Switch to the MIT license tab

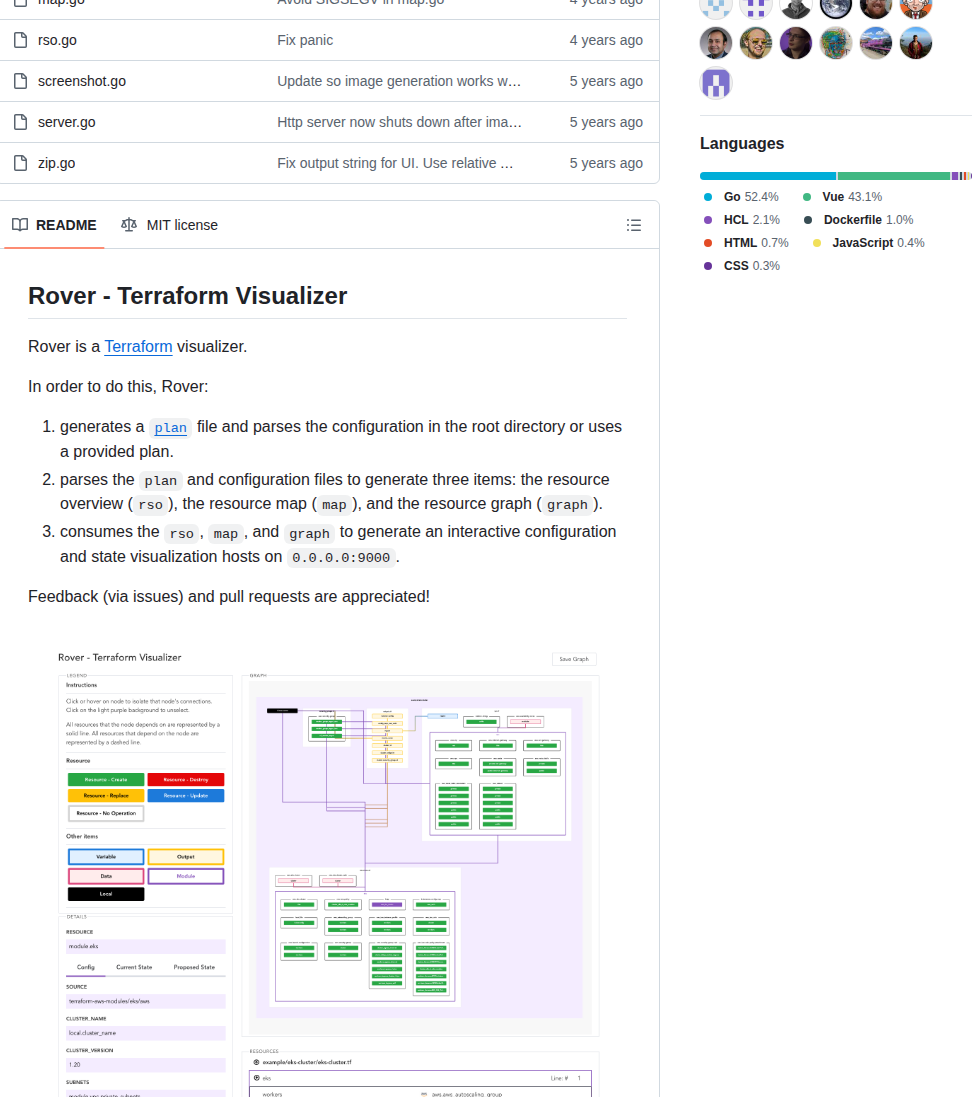click(x=169, y=225)
